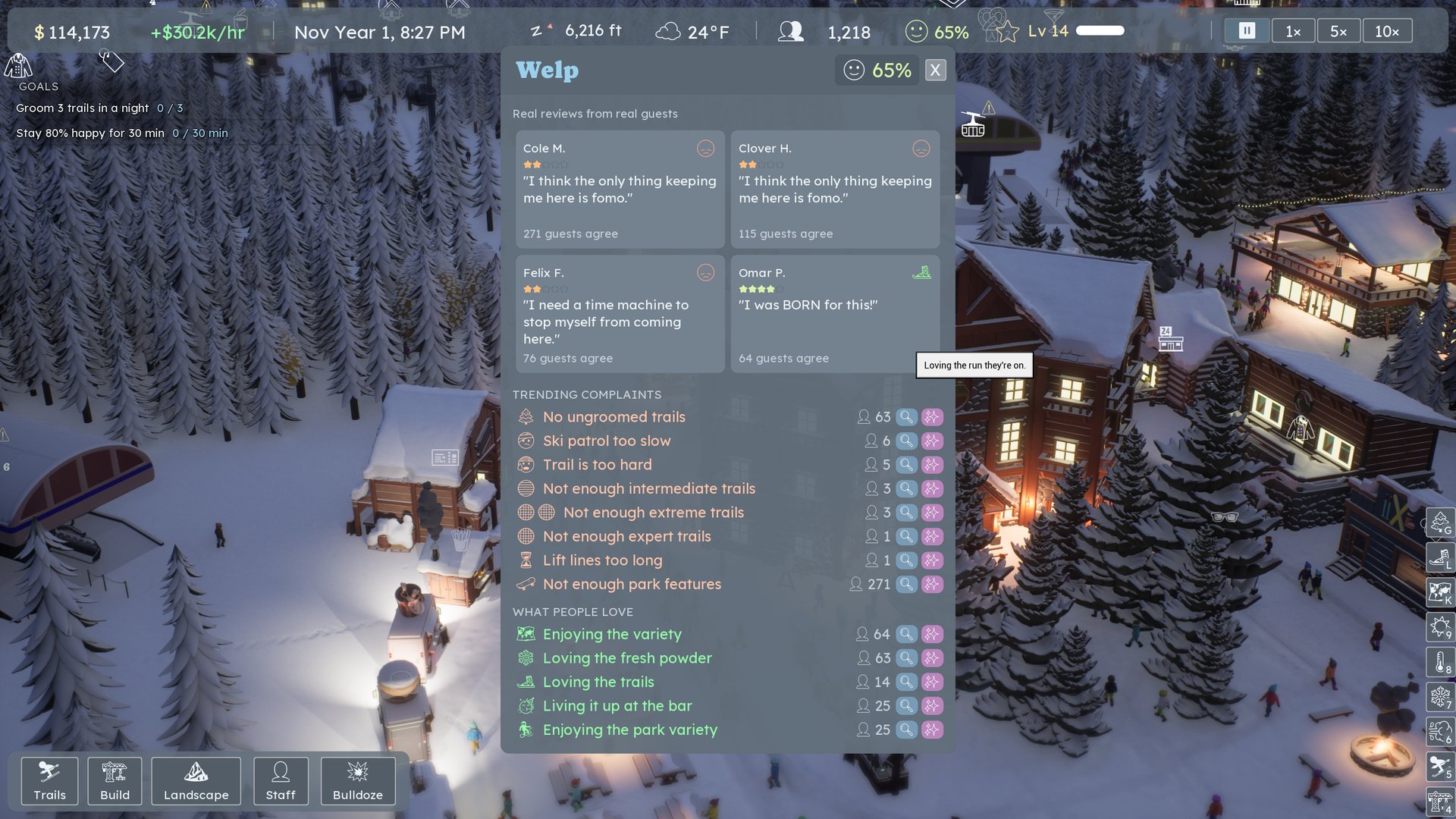Locate guests wanting more intermediate trails
This screenshot has height=819, width=1456.
(906, 488)
